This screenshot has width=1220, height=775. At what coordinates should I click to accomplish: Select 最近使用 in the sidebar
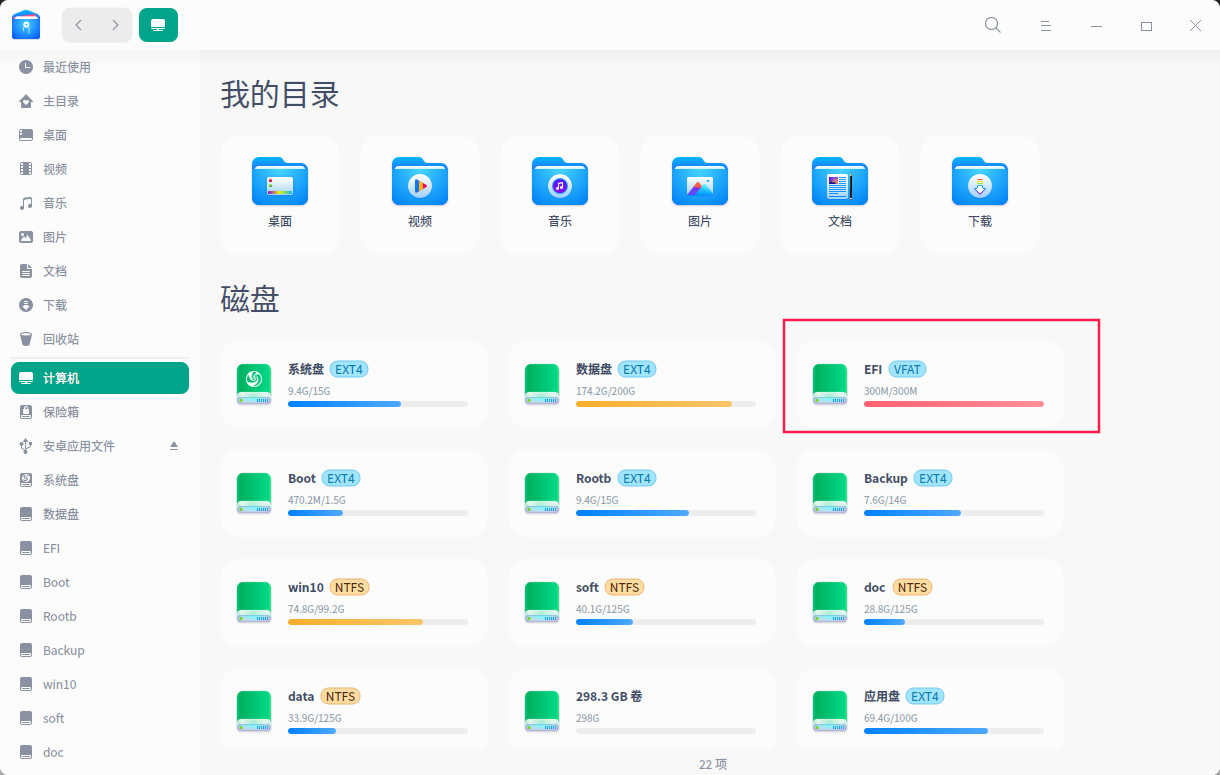pyautogui.click(x=100, y=67)
